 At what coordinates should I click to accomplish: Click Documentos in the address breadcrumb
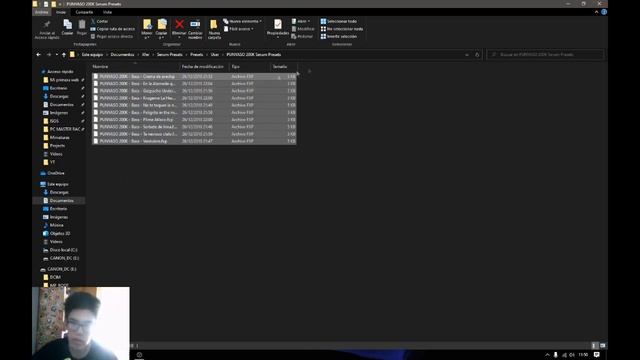click(122, 55)
